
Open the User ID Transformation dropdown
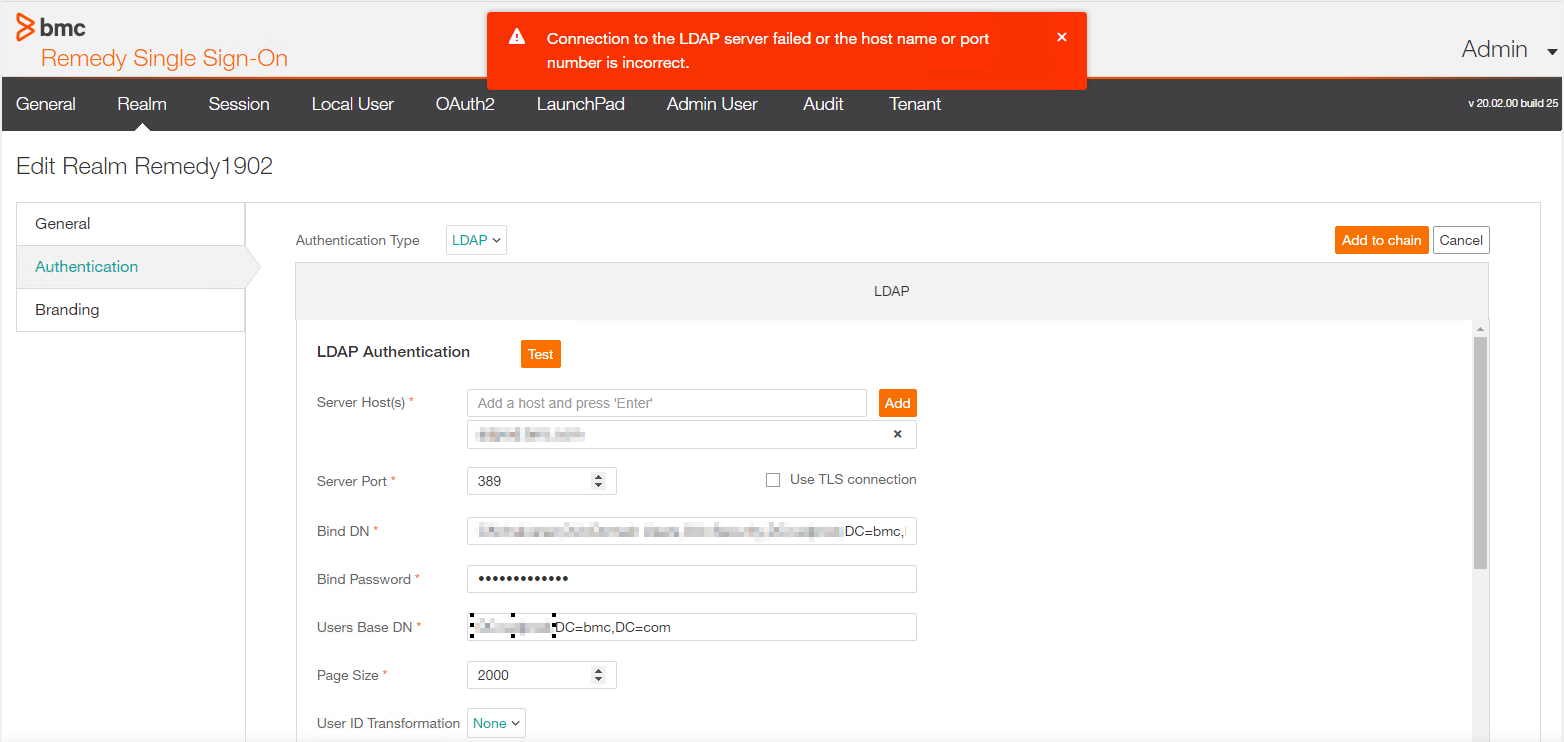496,723
